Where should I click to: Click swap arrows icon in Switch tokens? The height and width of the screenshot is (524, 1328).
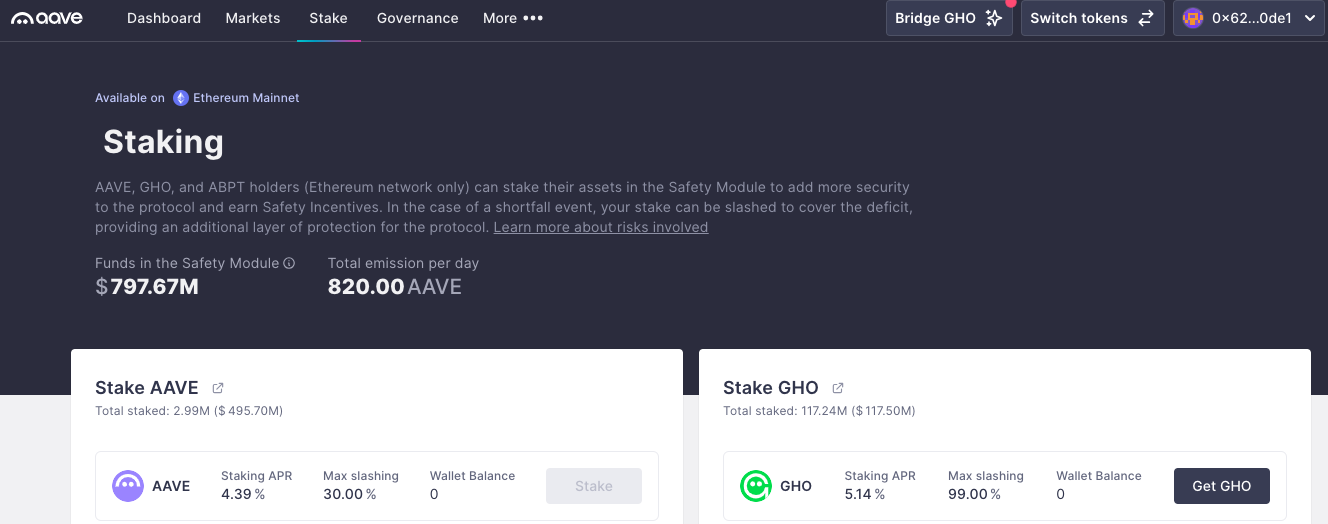pos(1146,18)
